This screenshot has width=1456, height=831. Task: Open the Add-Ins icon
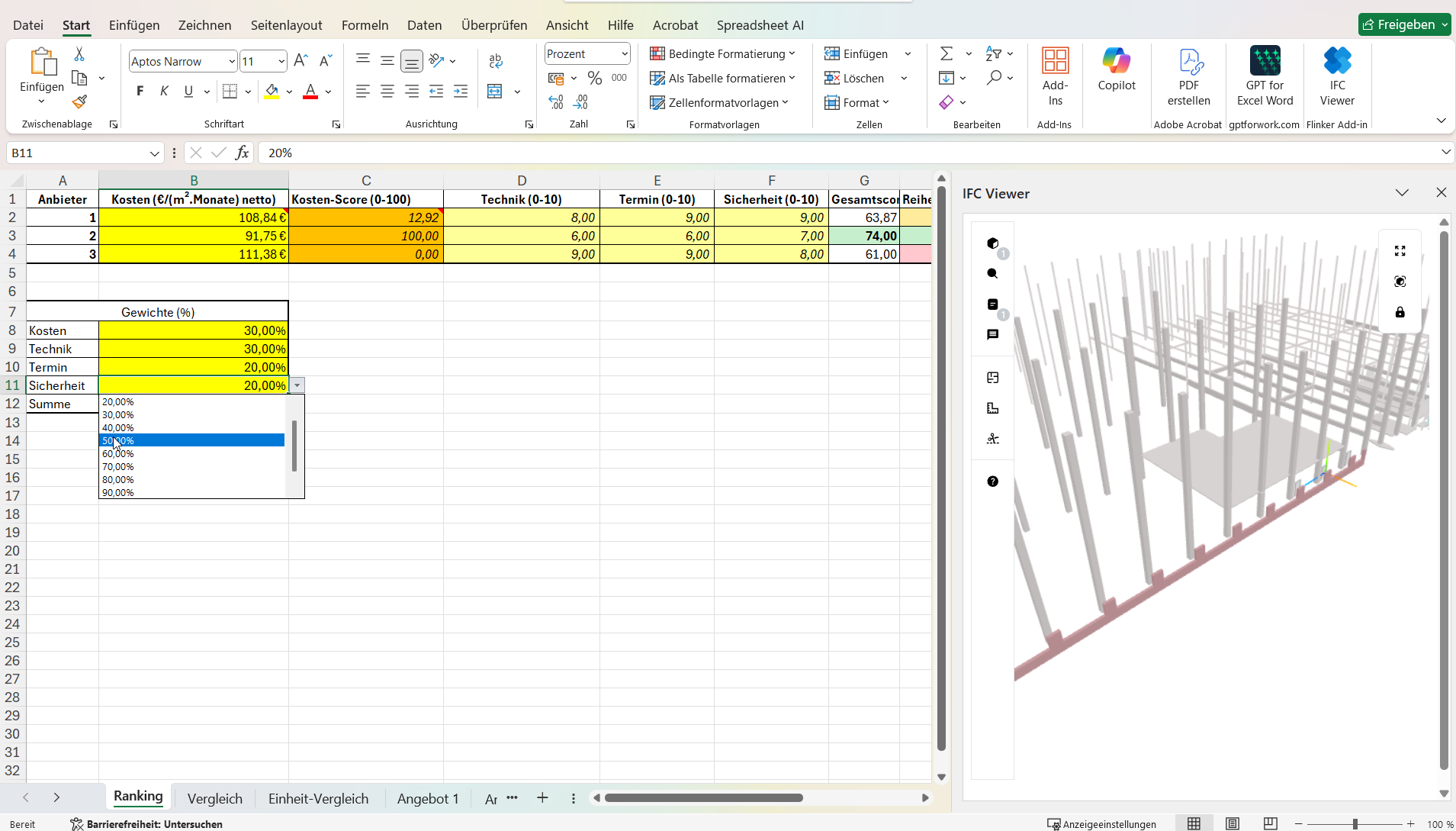(x=1055, y=76)
